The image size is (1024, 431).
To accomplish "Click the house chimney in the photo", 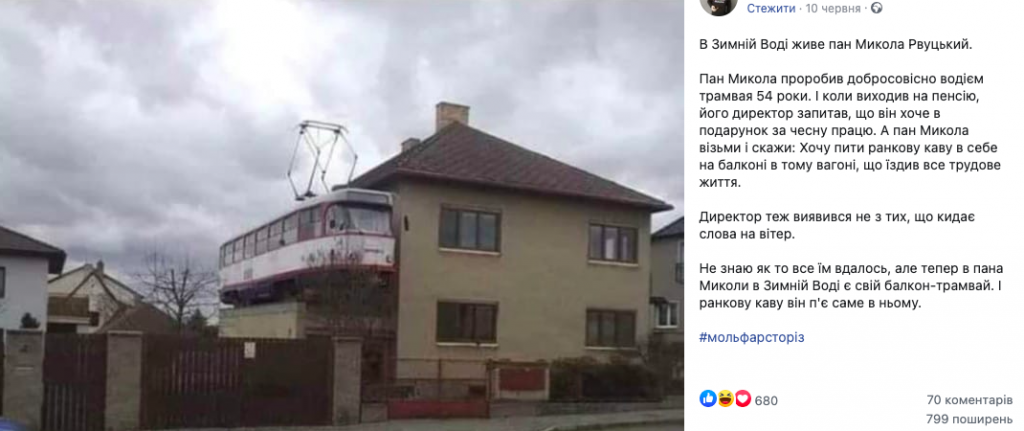I will tap(452, 116).
